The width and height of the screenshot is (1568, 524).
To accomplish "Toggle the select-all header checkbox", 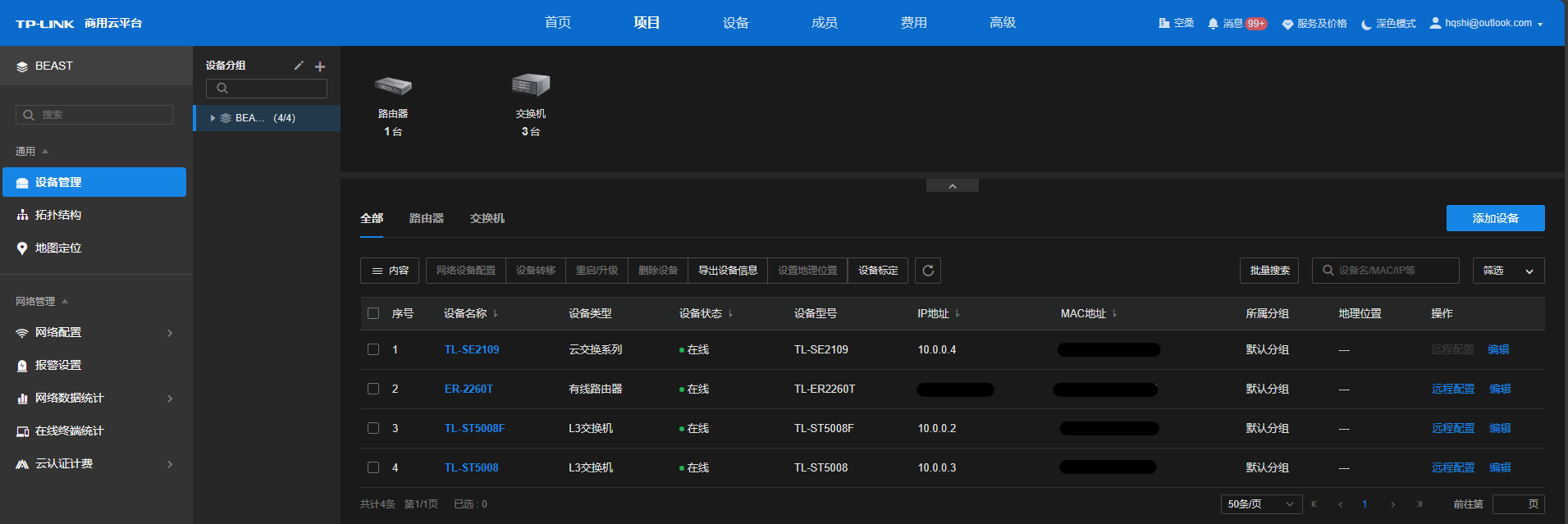I will click(373, 313).
